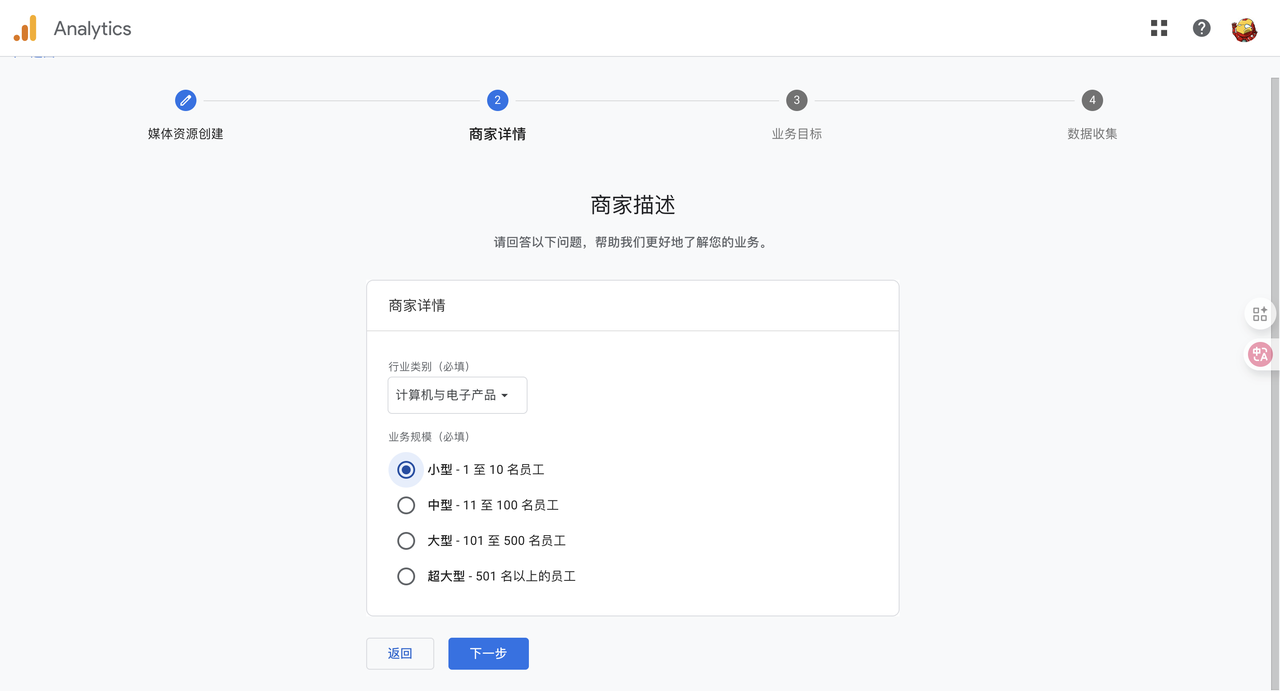This screenshot has height=691, width=1280.
Task: Click the 业务目标 step label
Action: click(x=796, y=134)
